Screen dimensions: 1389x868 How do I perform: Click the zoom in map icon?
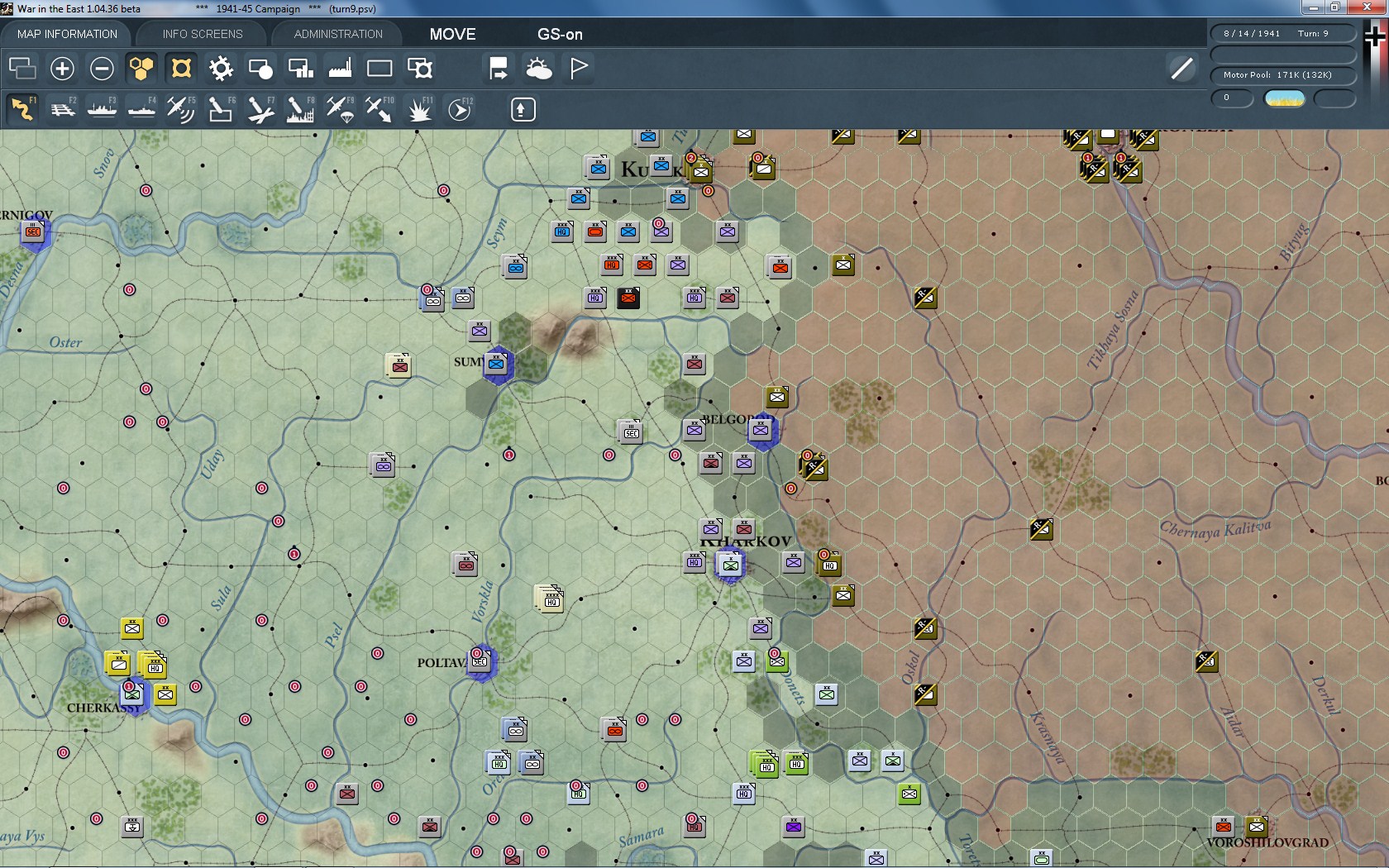tap(62, 69)
